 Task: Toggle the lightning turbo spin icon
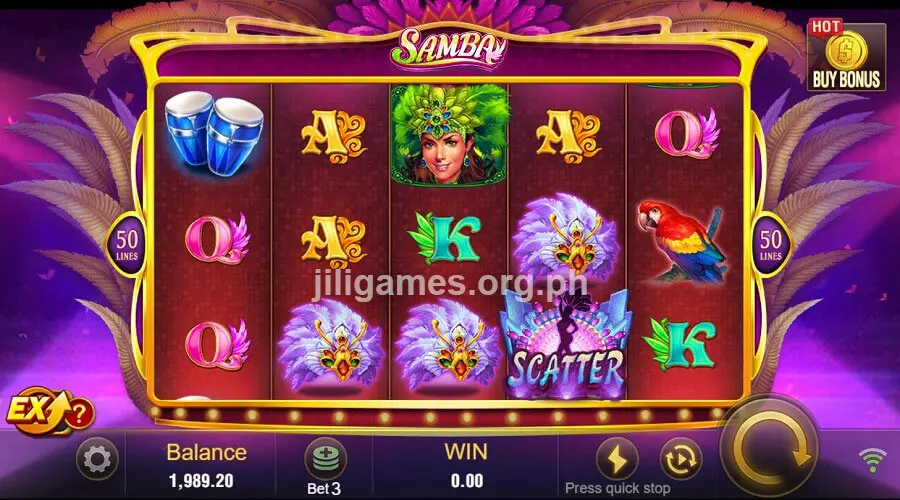[618, 459]
